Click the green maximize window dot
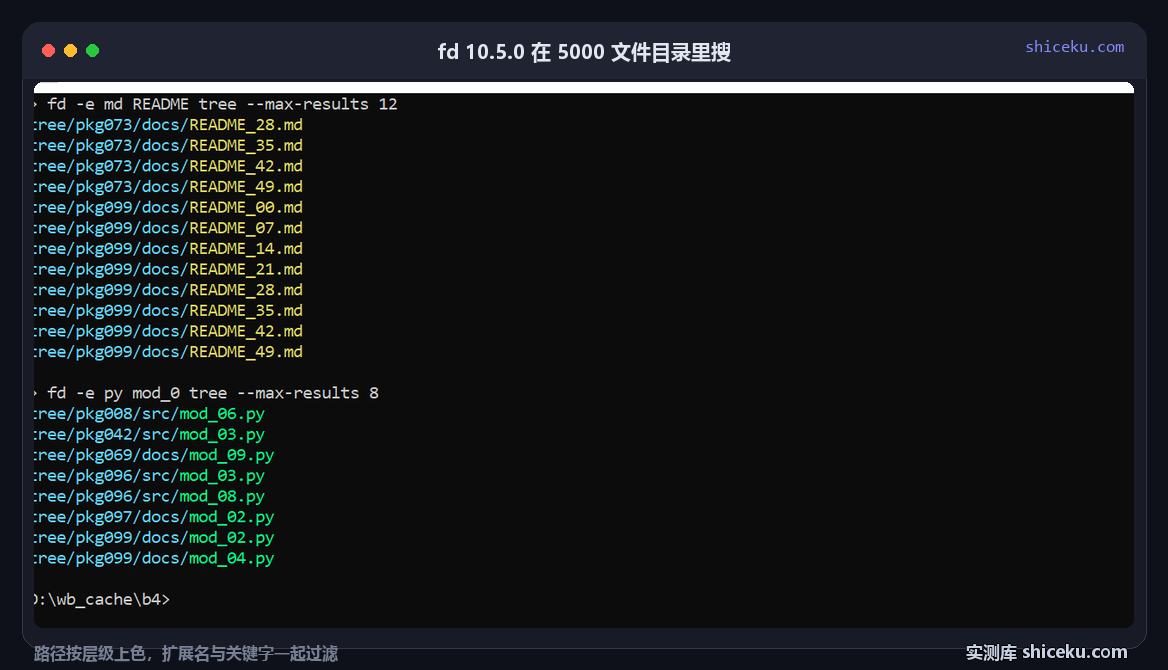This screenshot has height=670, width=1168. pyautogui.click(x=92, y=51)
